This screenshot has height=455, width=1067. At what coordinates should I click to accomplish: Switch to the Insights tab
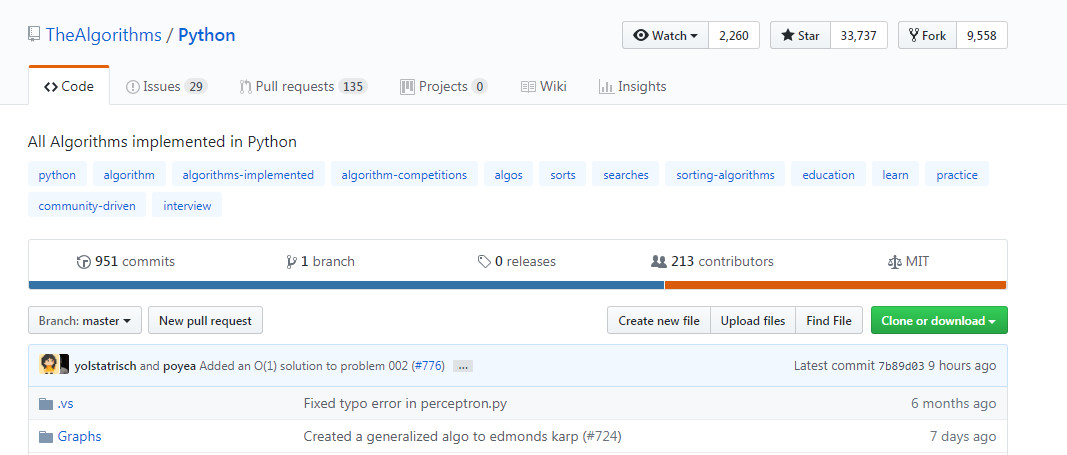(x=632, y=86)
